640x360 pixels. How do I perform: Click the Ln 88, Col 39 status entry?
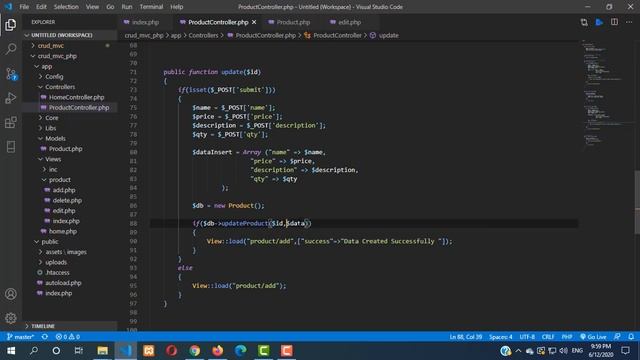pos(466,337)
